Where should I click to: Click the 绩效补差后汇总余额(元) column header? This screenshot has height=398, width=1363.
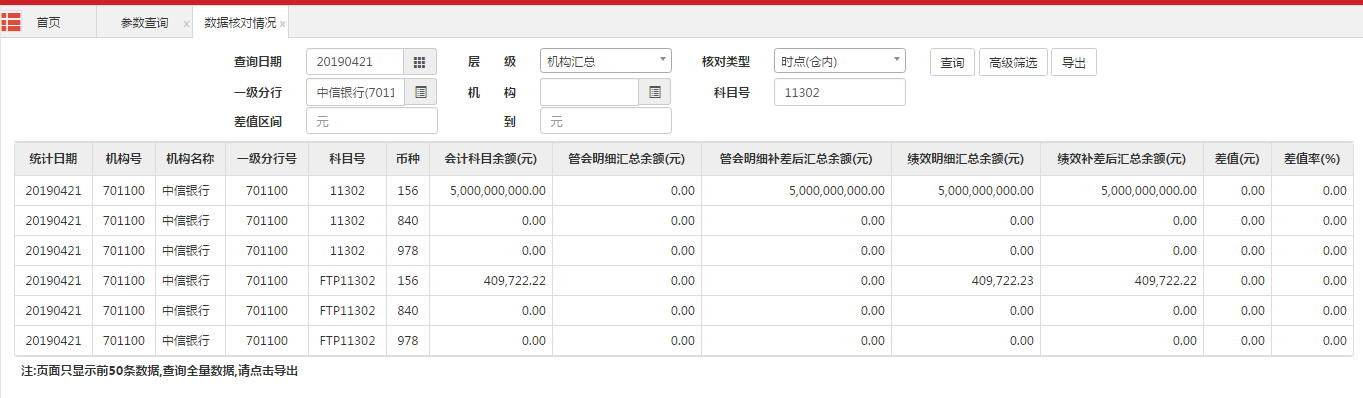pos(1122,159)
